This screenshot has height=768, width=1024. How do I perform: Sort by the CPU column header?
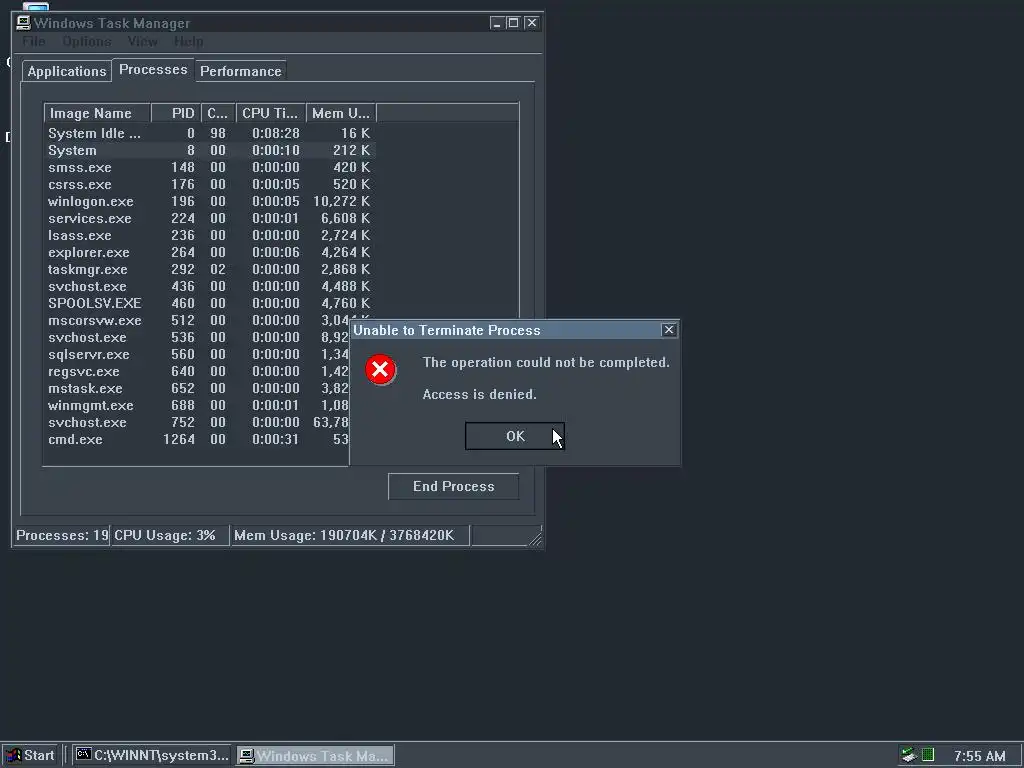click(x=218, y=113)
